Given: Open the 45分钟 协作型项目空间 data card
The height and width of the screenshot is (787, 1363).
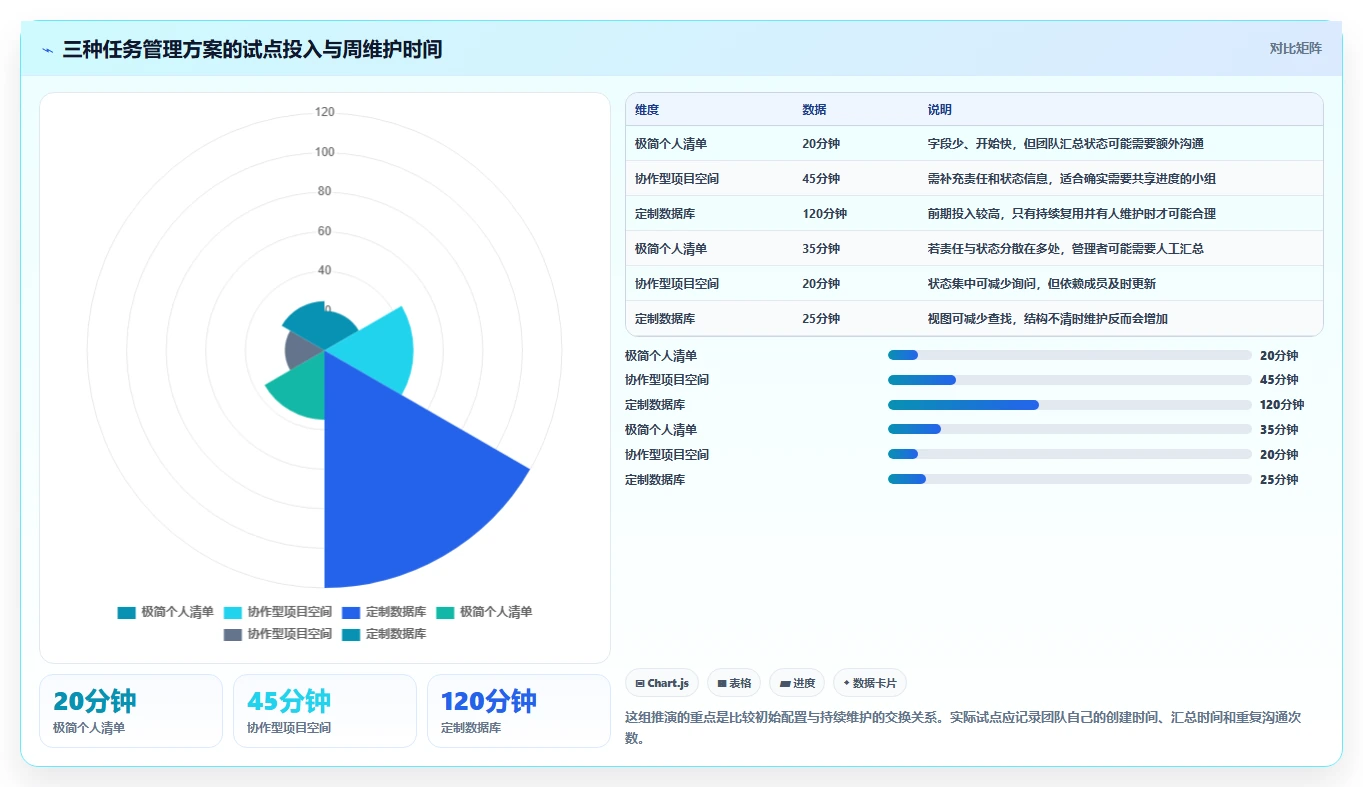Looking at the screenshot, I should click(x=325, y=711).
